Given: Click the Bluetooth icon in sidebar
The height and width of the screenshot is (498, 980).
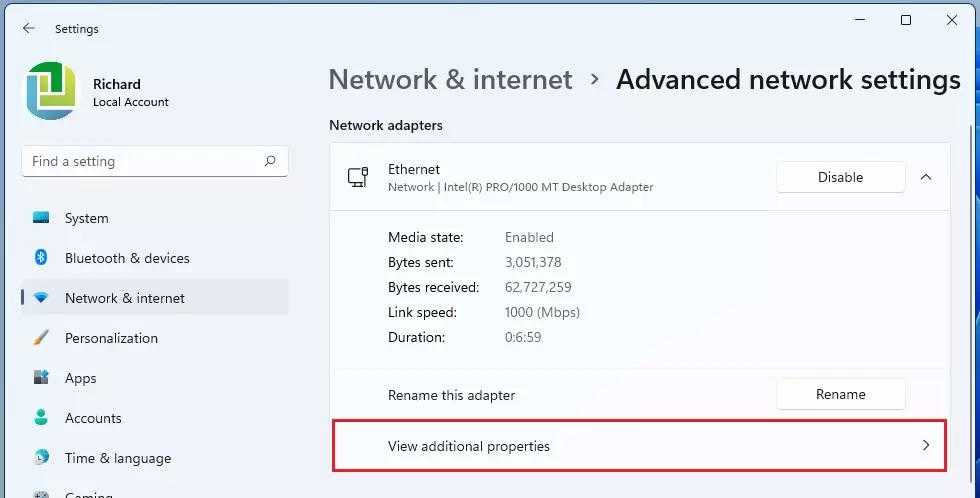Looking at the screenshot, I should tap(41, 258).
